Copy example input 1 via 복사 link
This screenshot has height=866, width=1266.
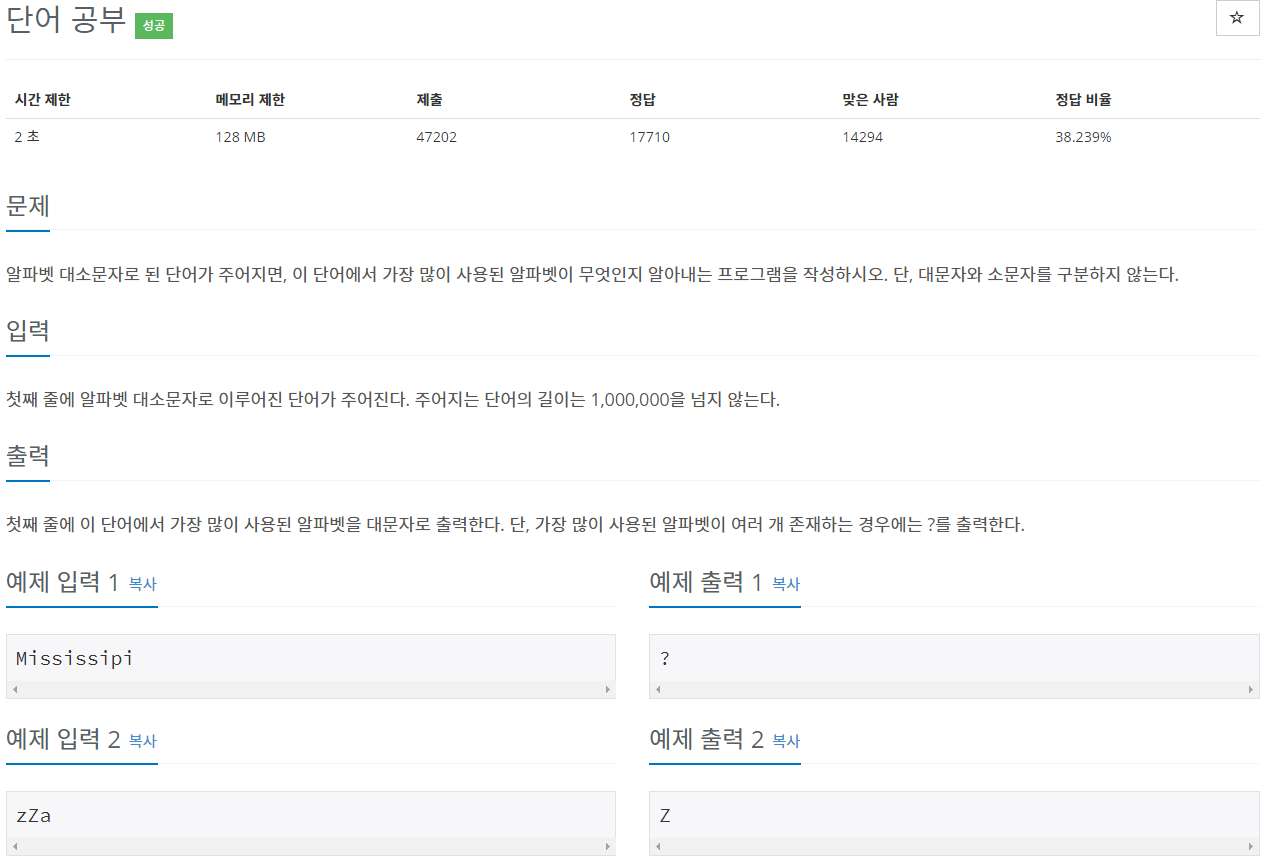click(x=143, y=584)
